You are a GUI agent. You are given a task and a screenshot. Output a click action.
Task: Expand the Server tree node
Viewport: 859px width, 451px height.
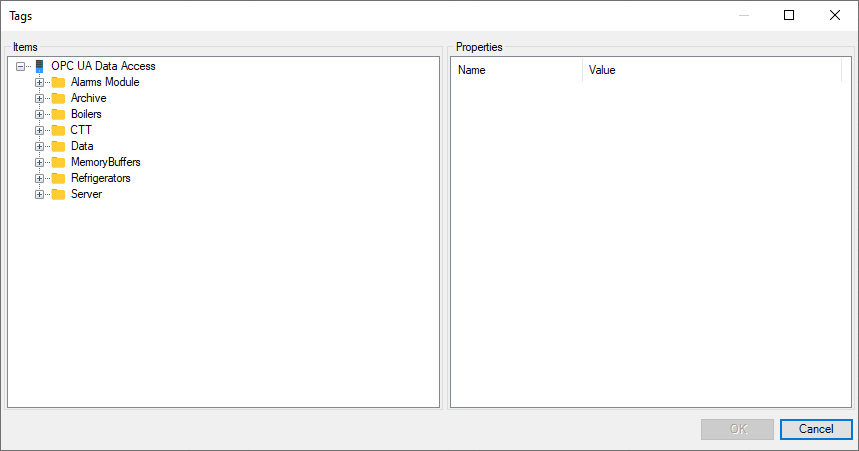coord(40,194)
